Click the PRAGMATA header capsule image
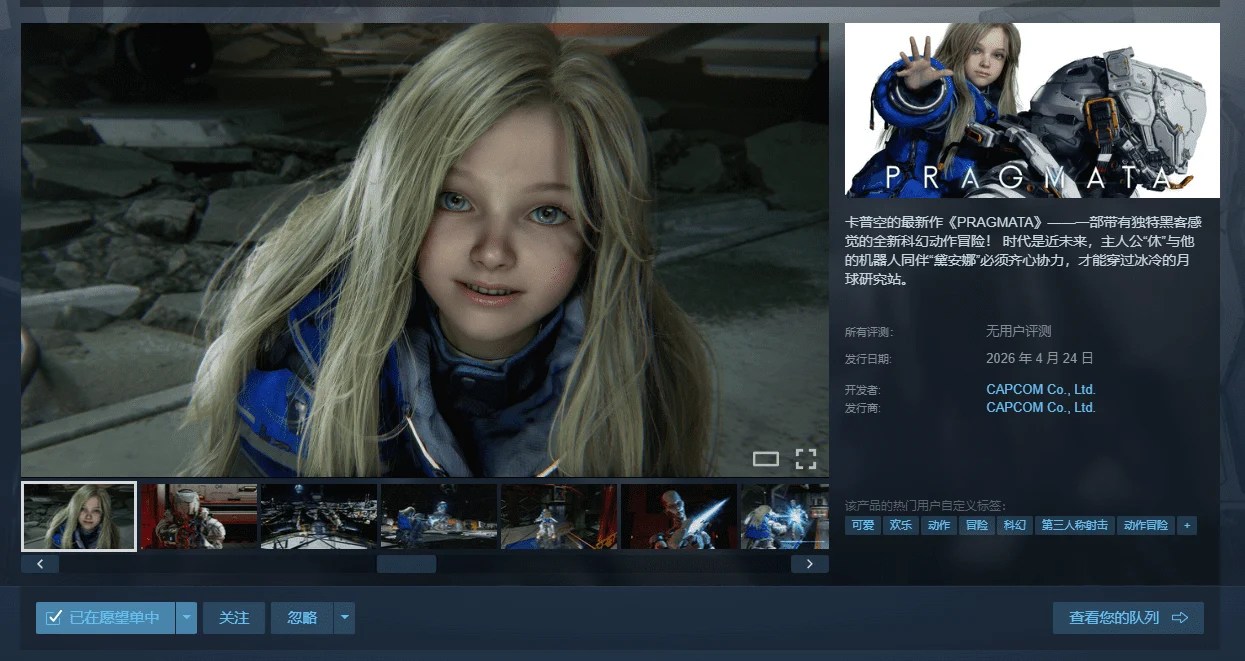Image resolution: width=1245 pixels, height=661 pixels. [x=1032, y=110]
